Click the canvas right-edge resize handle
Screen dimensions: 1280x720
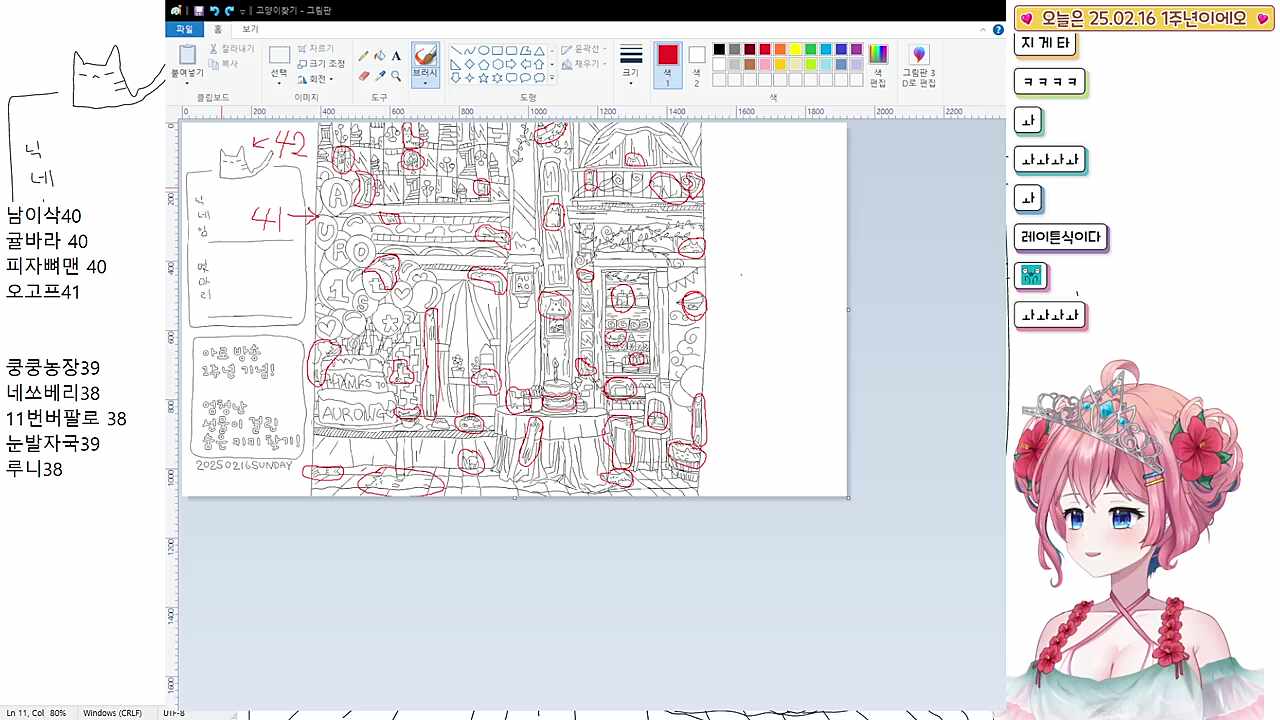click(x=849, y=309)
